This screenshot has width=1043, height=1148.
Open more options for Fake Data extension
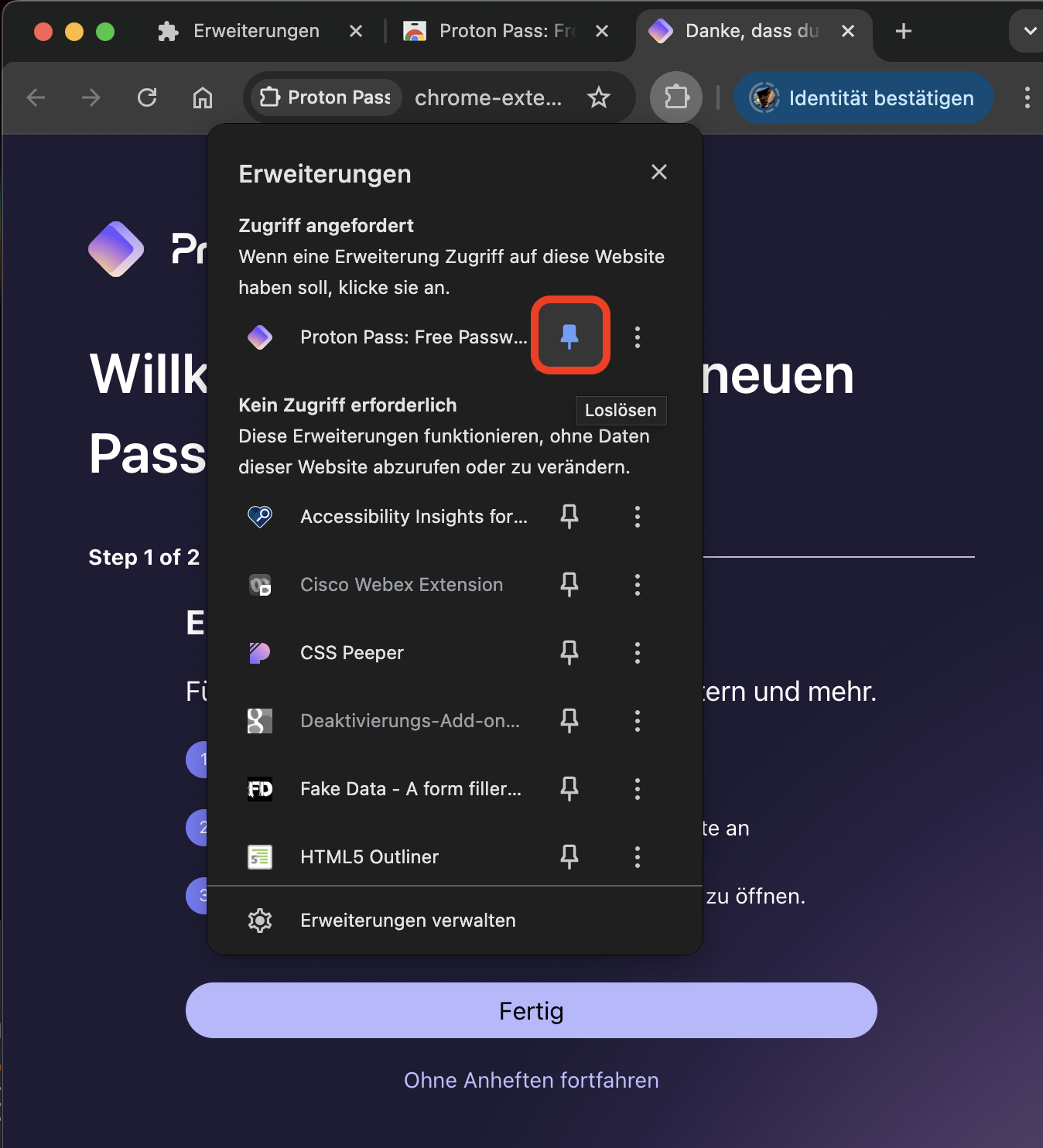638,788
